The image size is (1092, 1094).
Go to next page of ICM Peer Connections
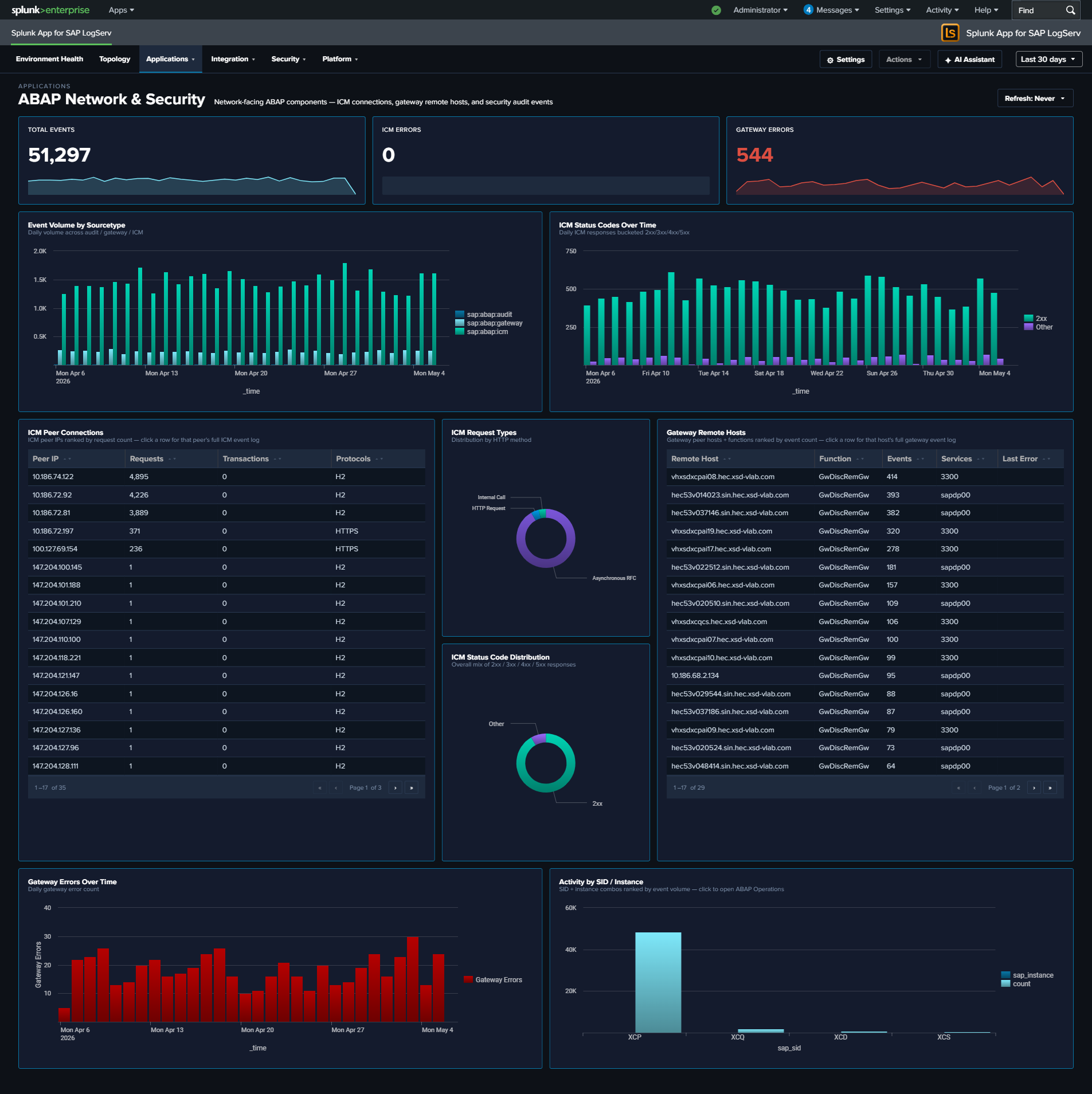[396, 787]
